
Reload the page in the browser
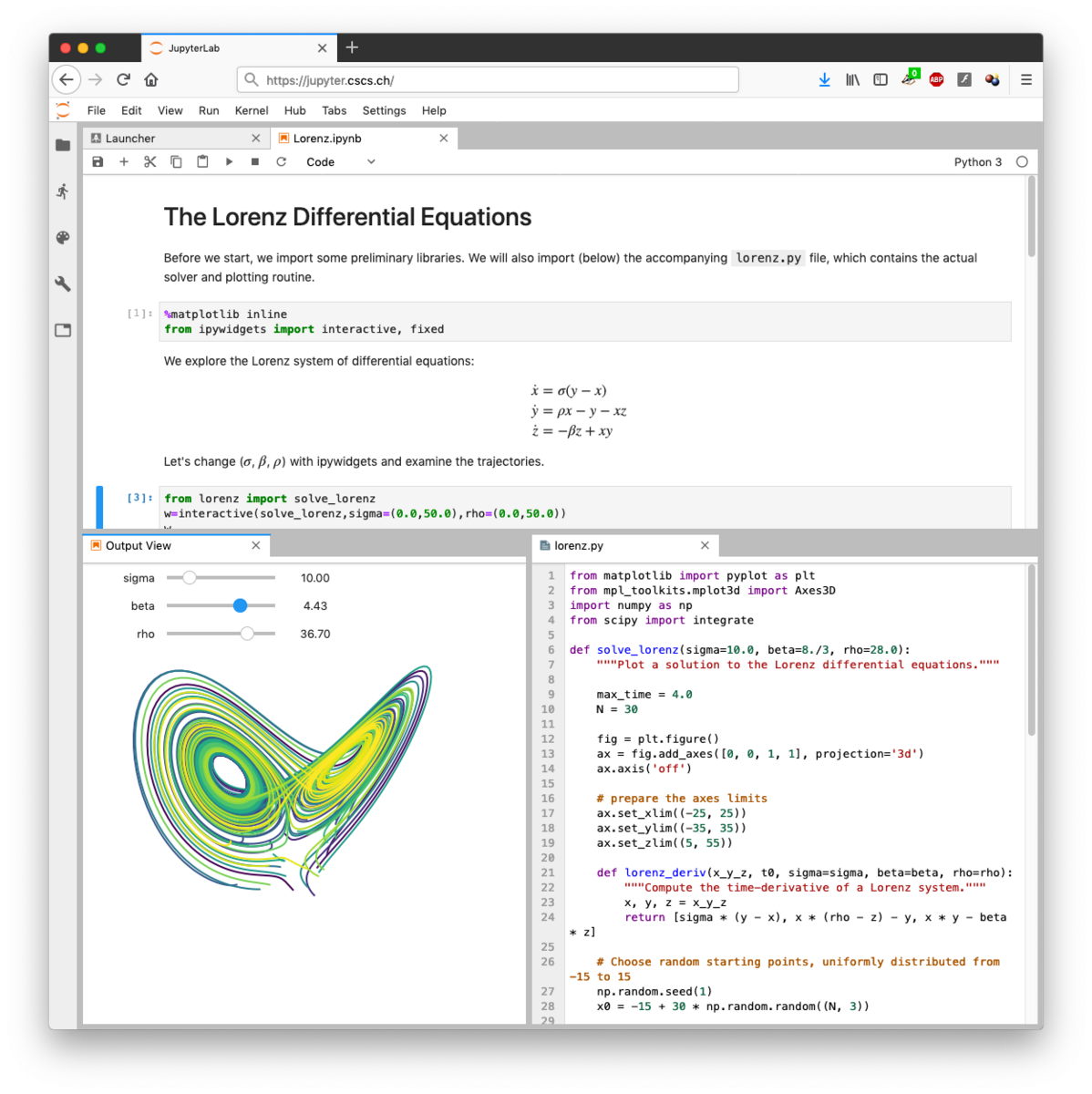124,80
